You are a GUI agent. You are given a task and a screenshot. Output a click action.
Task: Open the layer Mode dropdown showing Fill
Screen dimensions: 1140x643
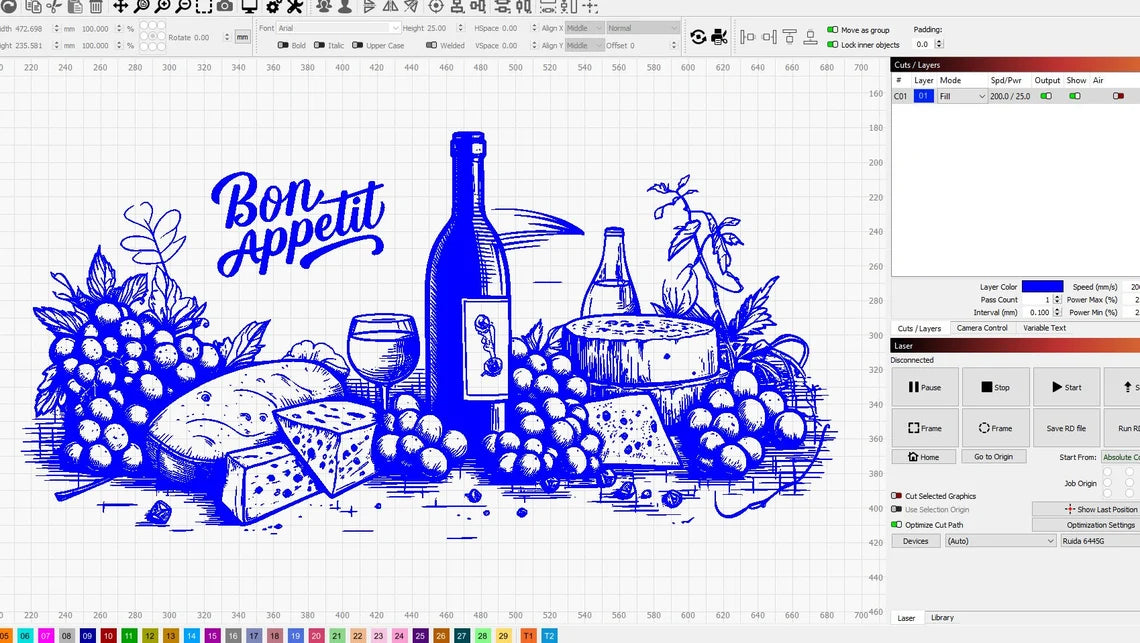click(x=962, y=96)
